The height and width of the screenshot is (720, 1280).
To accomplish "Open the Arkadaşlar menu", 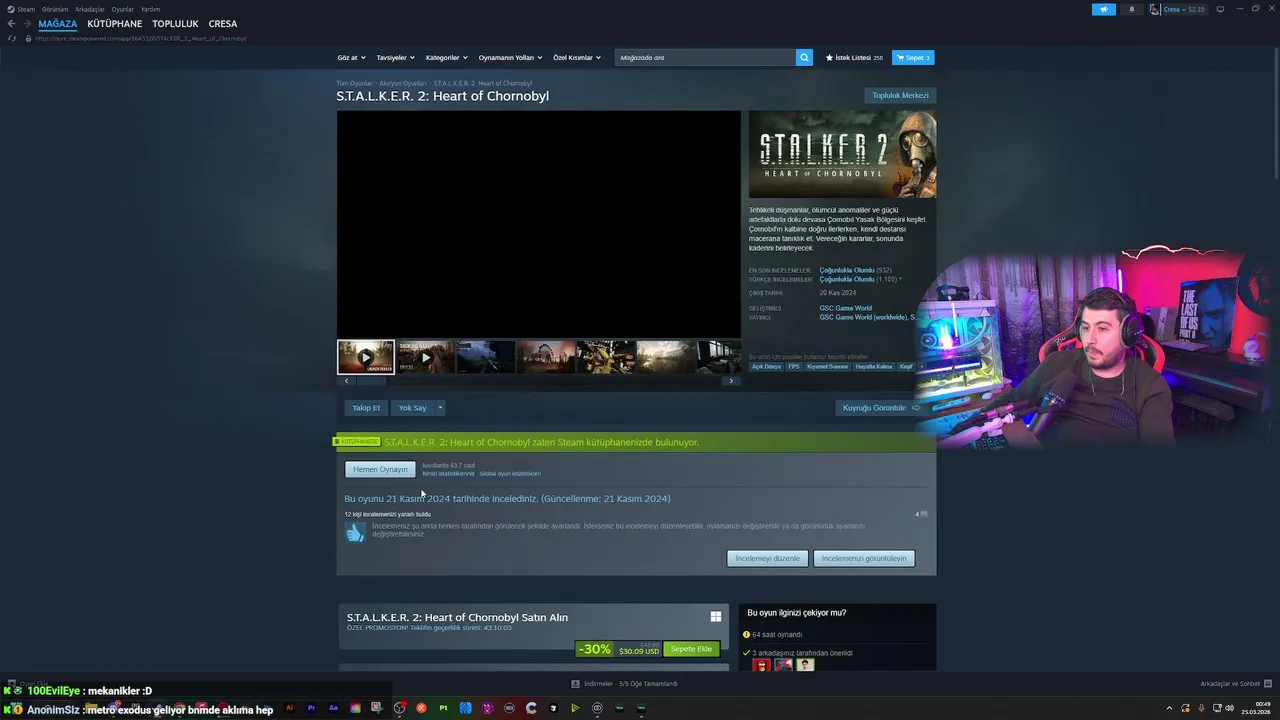I will click(x=90, y=9).
